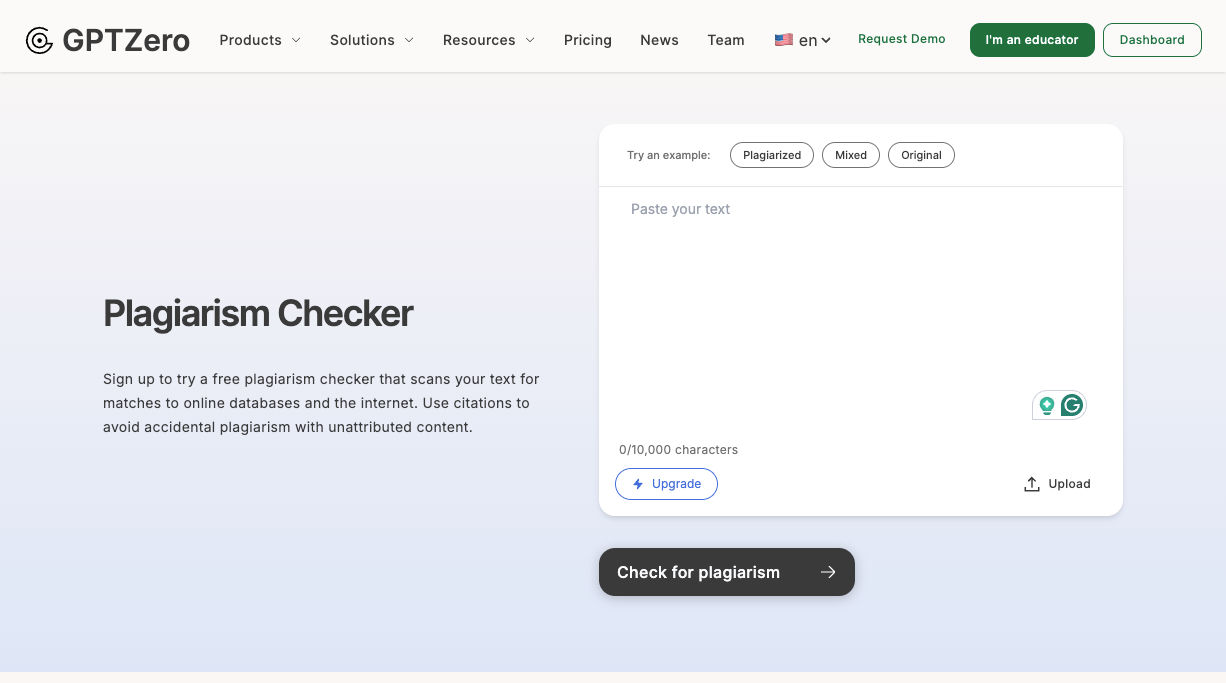Click the Request Demo link
This screenshot has width=1226, height=683.
[x=901, y=39]
